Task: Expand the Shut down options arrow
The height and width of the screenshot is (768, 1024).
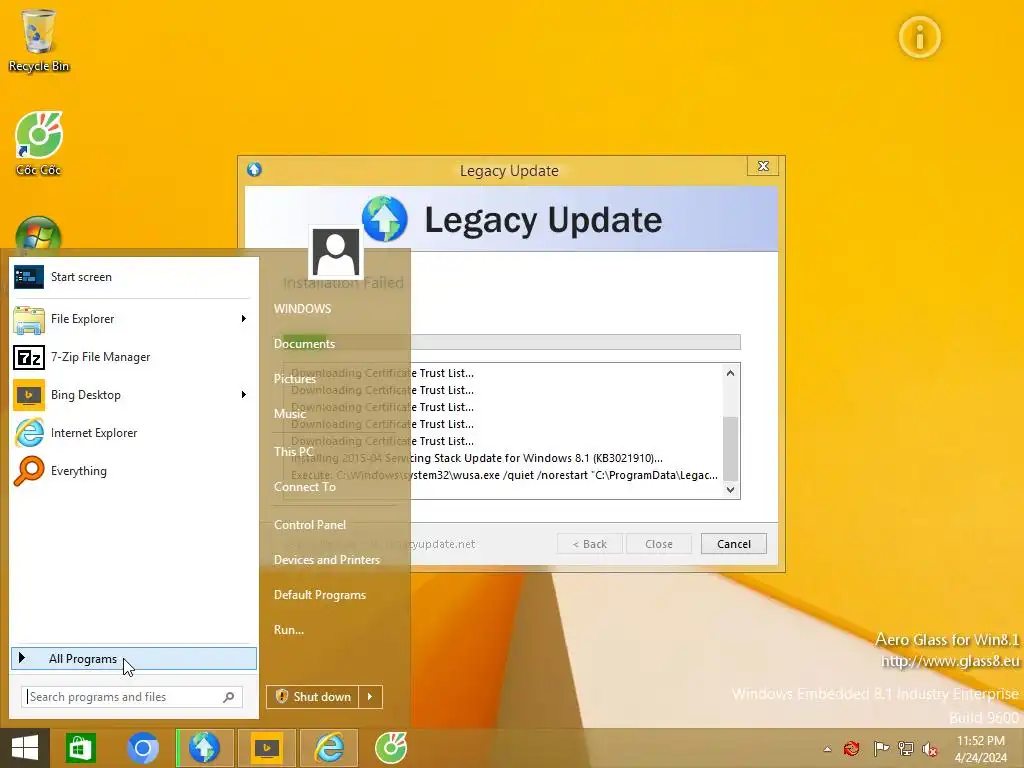Action: click(370, 697)
